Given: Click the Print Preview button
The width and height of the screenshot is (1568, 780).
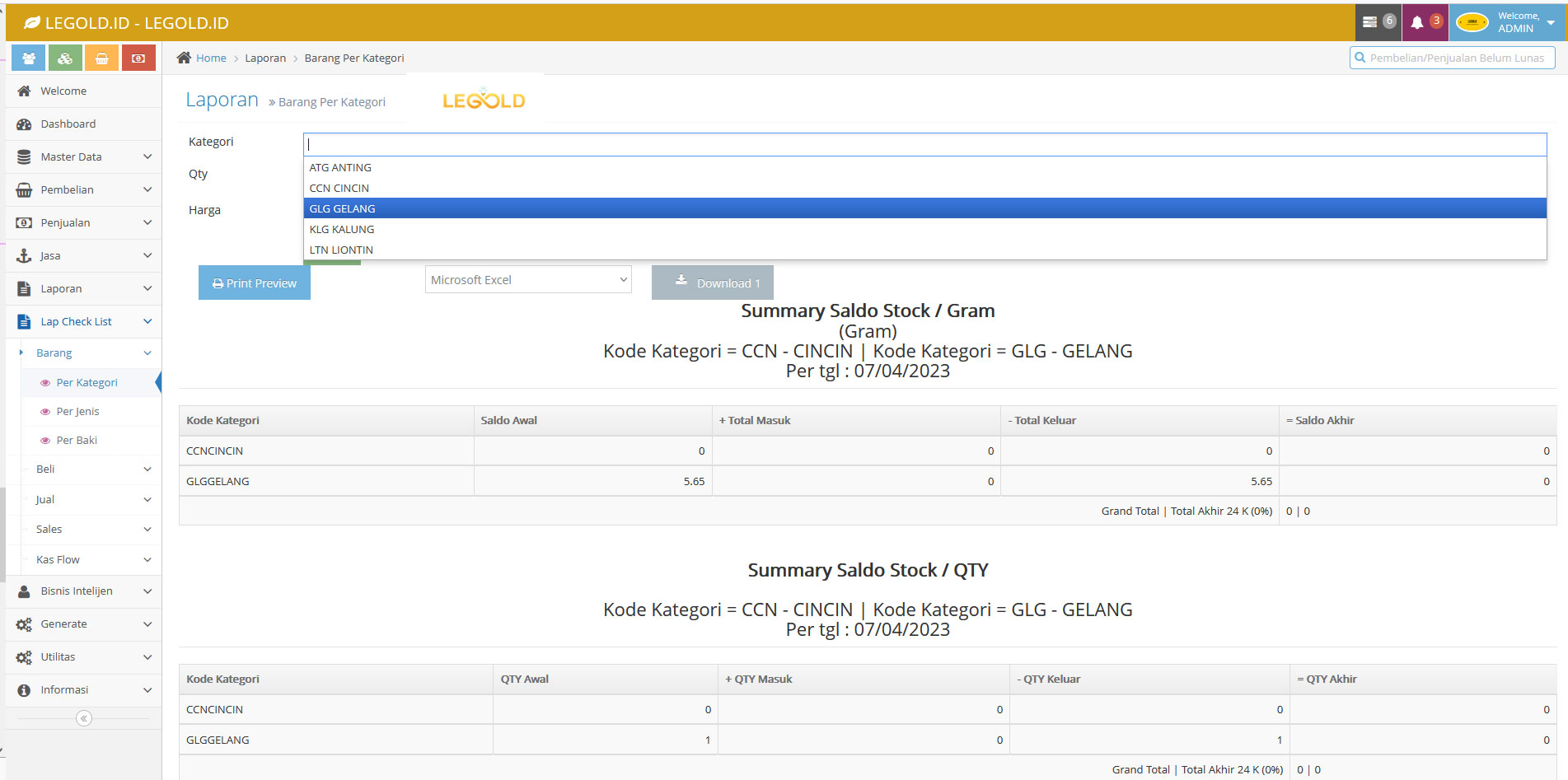Looking at the screenshot, I should coord(254,283).
